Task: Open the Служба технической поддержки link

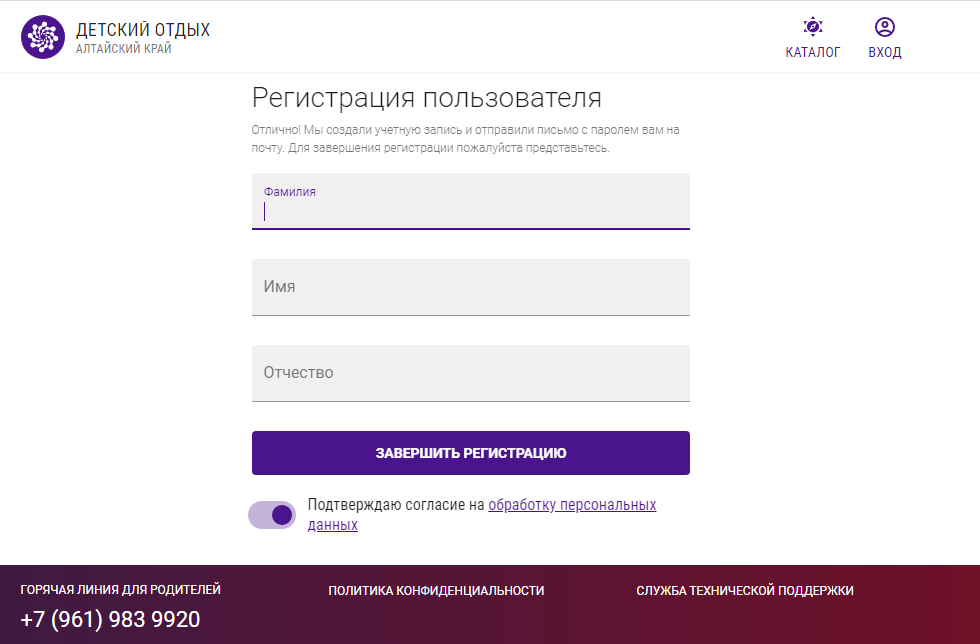Action: (744, 590)
